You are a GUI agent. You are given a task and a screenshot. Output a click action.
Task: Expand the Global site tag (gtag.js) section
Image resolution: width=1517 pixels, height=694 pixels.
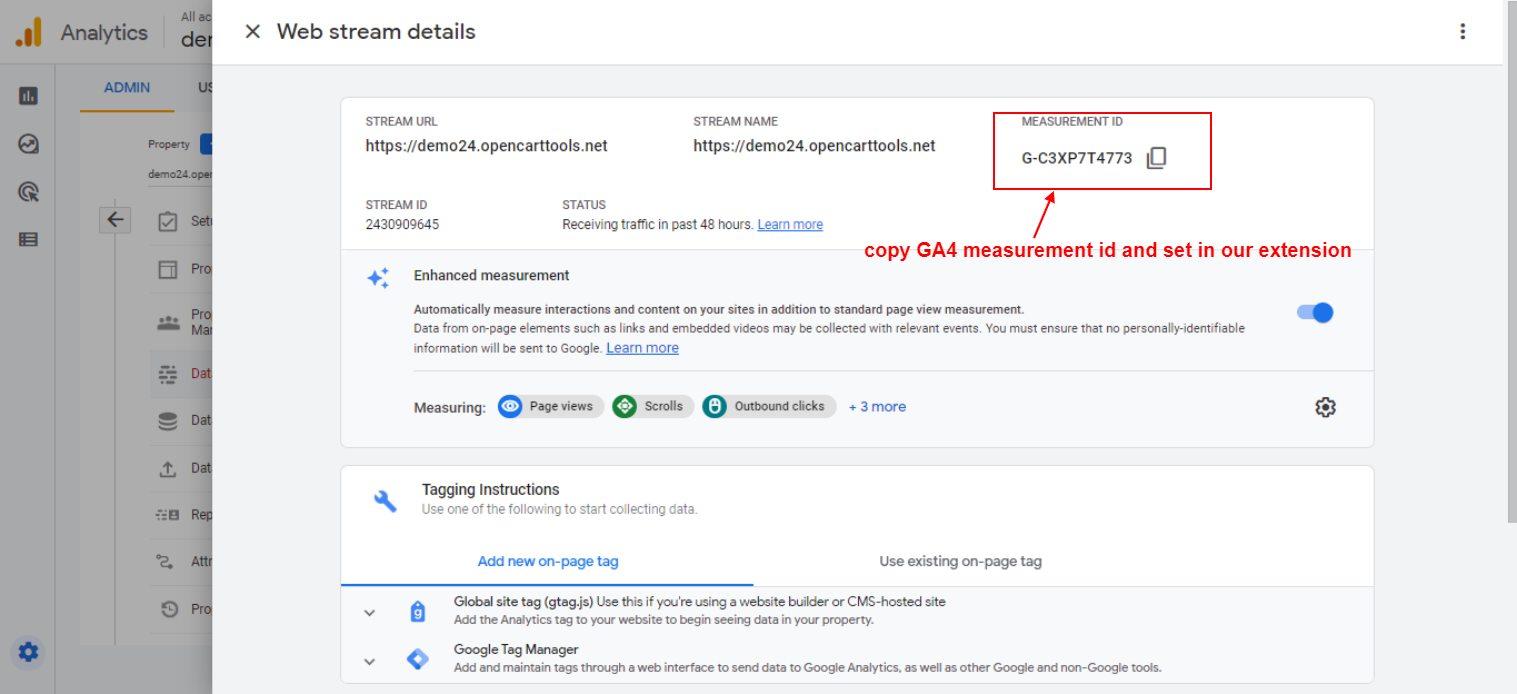tap(369, 612)
